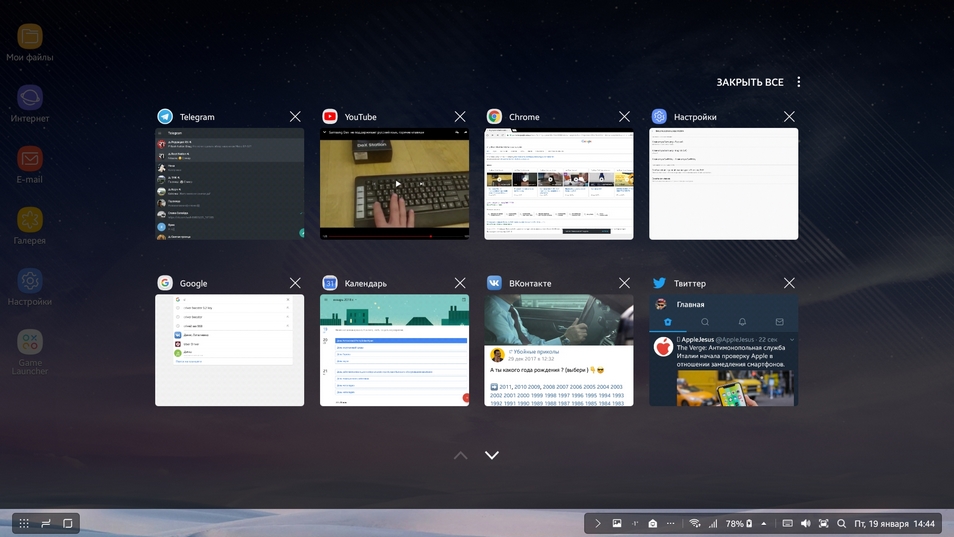The height and width of the screenshot is (537, 954).
Task: Open Wi-Fi settings from the taskbar
Action: tap(694, 523)
